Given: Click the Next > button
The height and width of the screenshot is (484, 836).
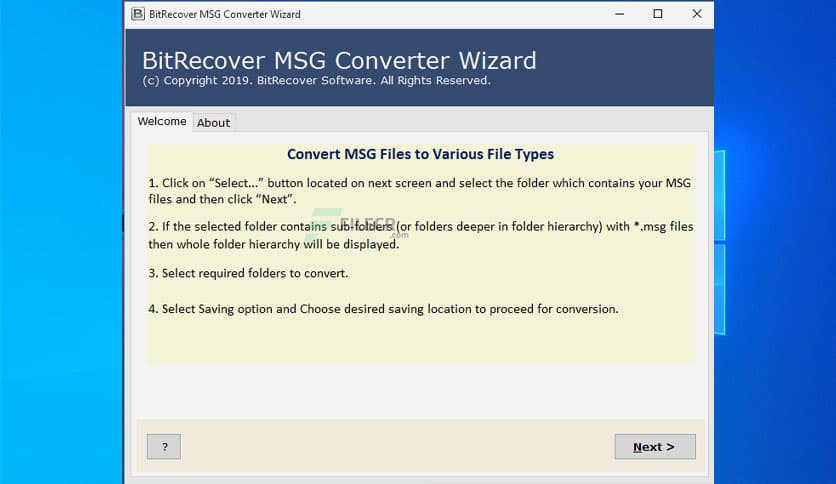Looking at the screenshot, I should (654, 447).
